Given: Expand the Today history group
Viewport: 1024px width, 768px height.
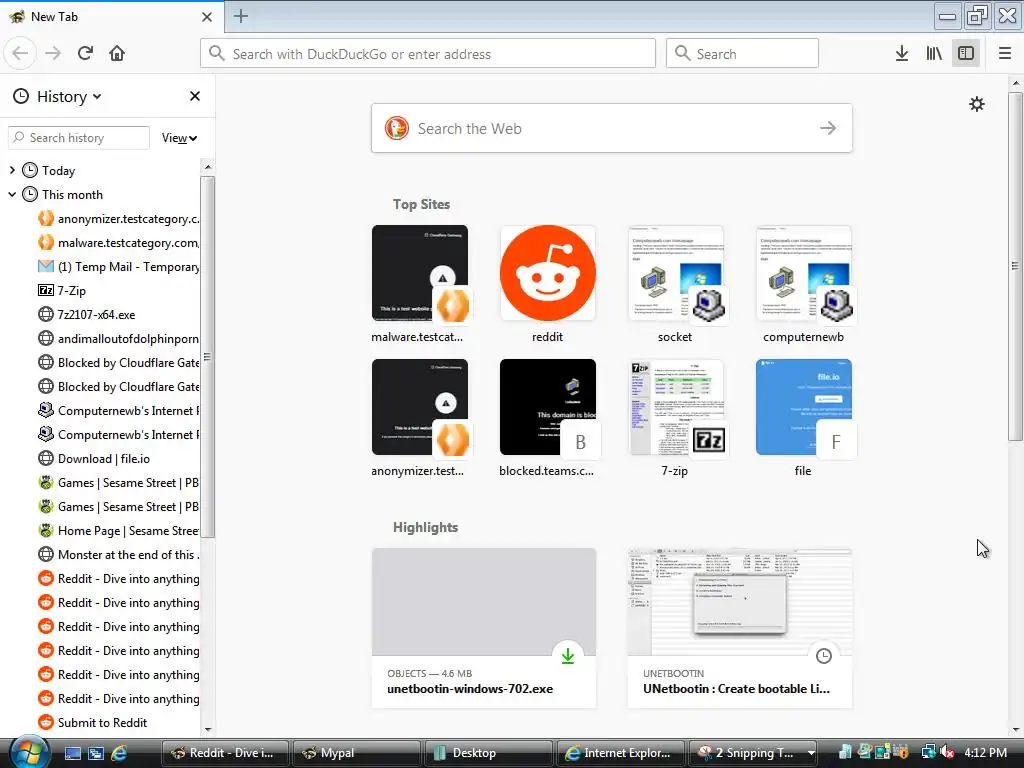Looking at the screenshot, I should 12,170.
